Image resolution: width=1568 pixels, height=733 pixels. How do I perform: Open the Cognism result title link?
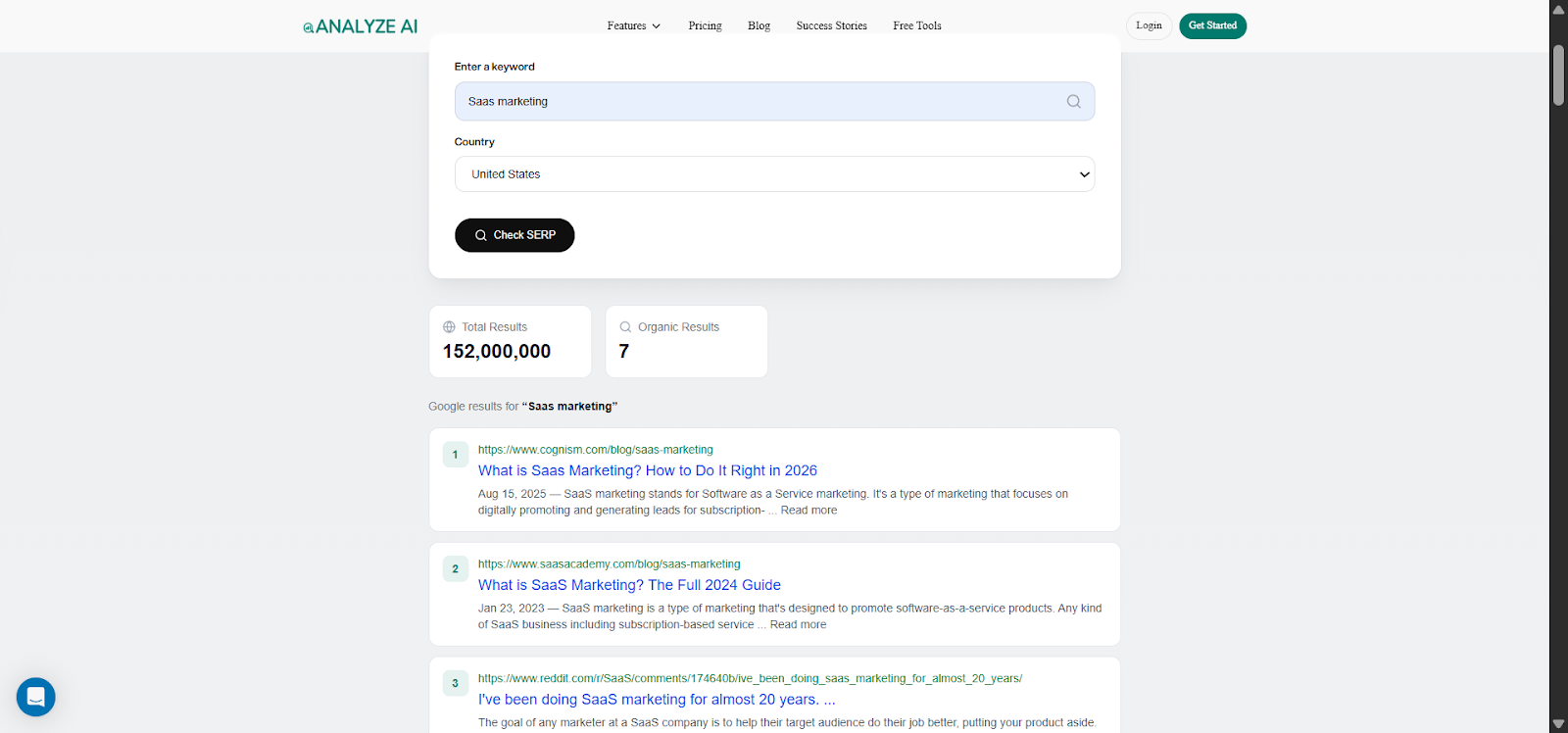point(648,471)
